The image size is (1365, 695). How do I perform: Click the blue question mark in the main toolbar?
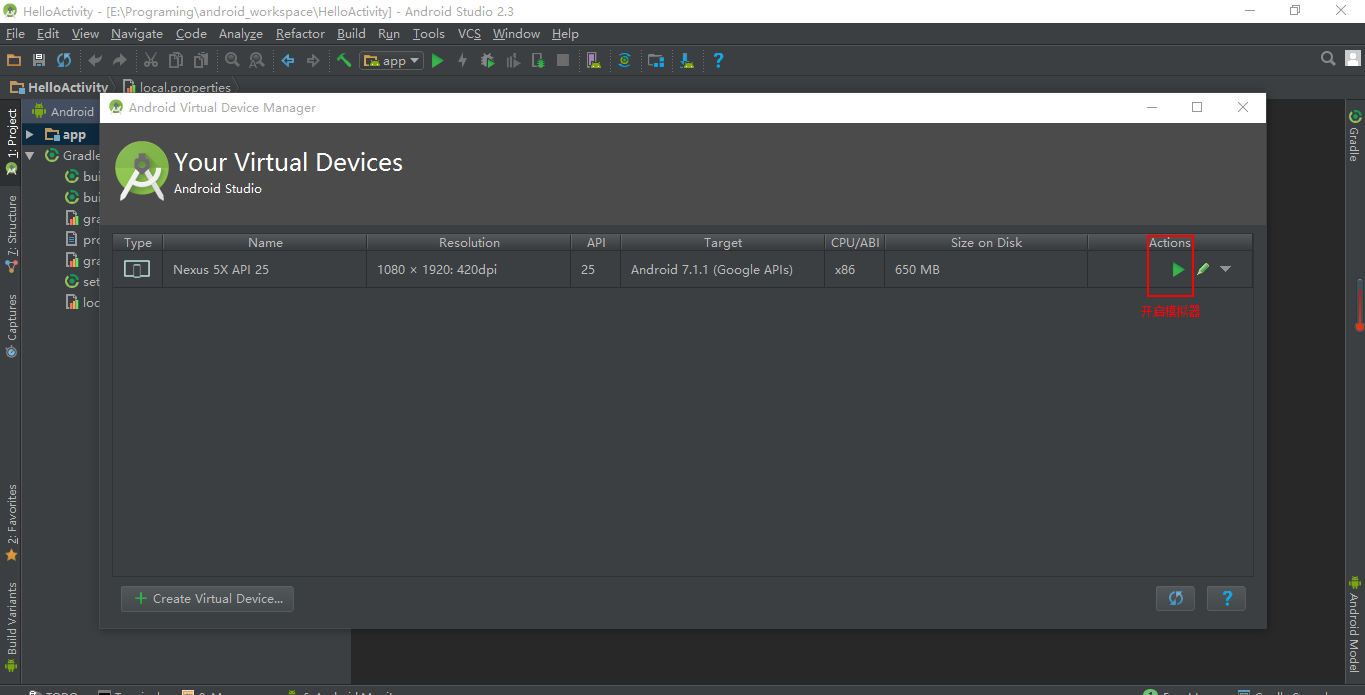(x=718, y=61)
